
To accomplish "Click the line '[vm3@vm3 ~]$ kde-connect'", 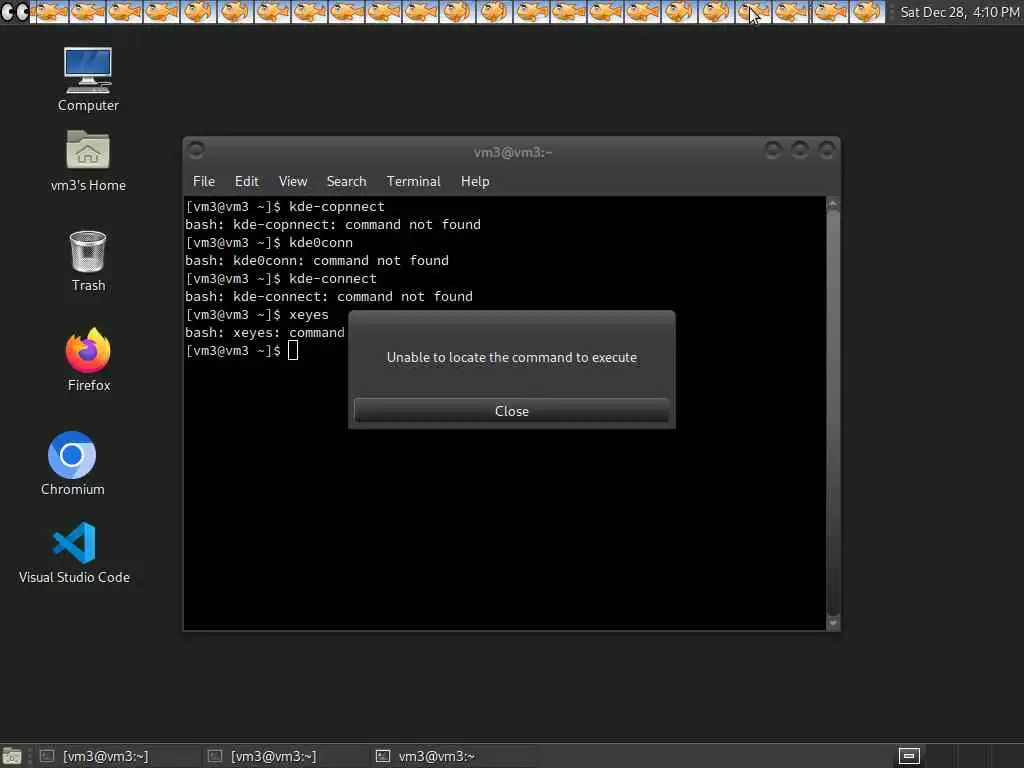I will click(x=281, y=278).
